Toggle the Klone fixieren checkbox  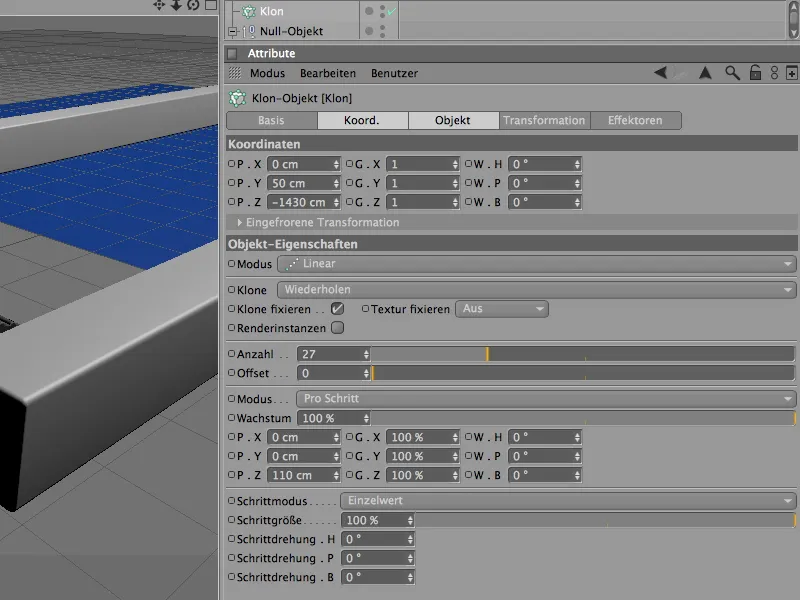(x=338, y=309)
